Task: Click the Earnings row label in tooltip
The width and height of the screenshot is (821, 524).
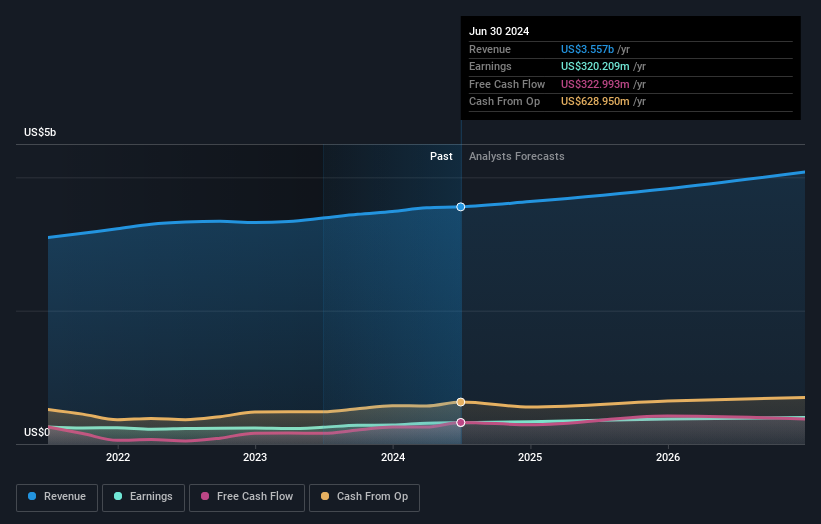Action: (490, 66)
